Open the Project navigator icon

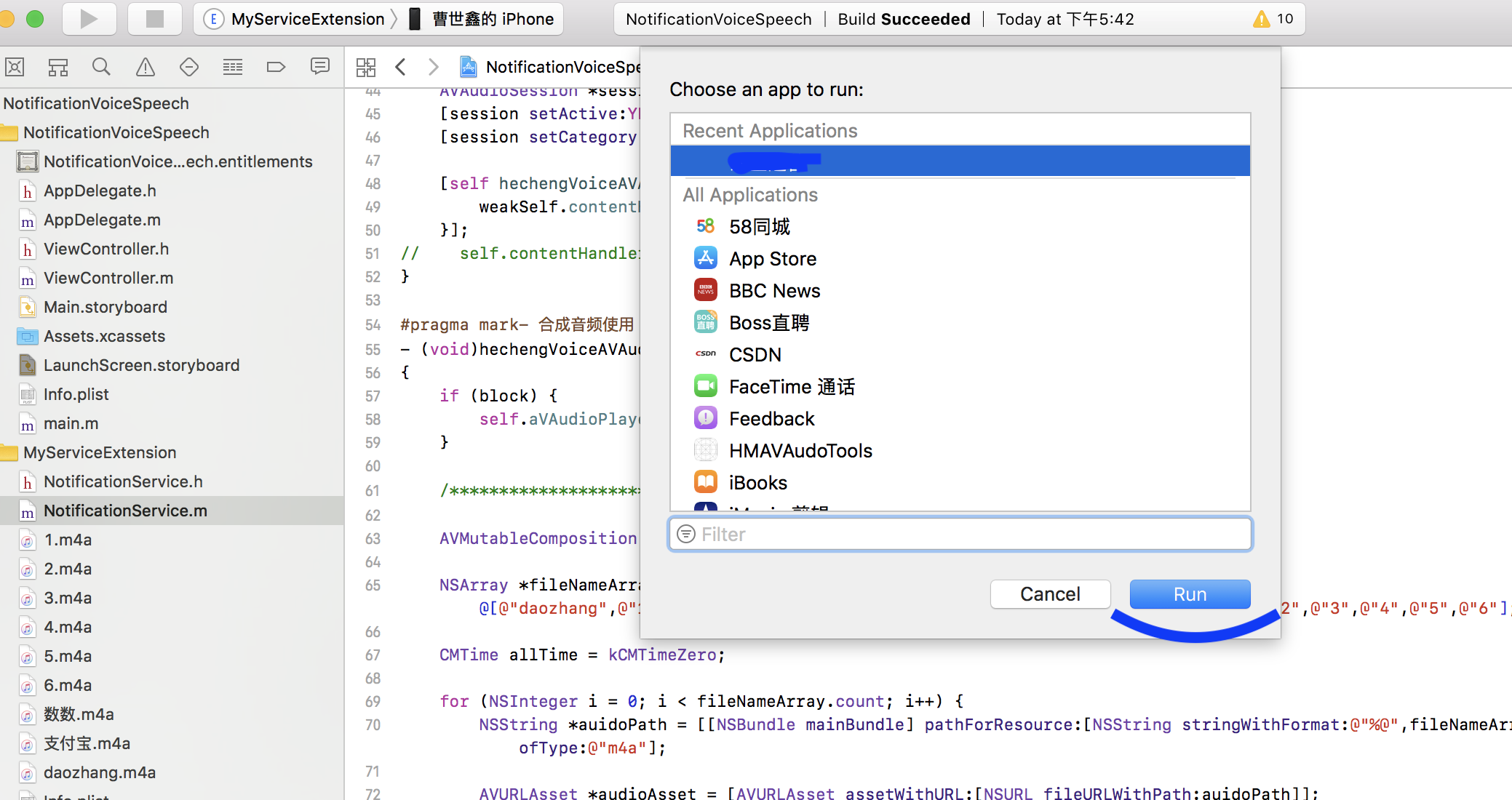pos(15,68)
